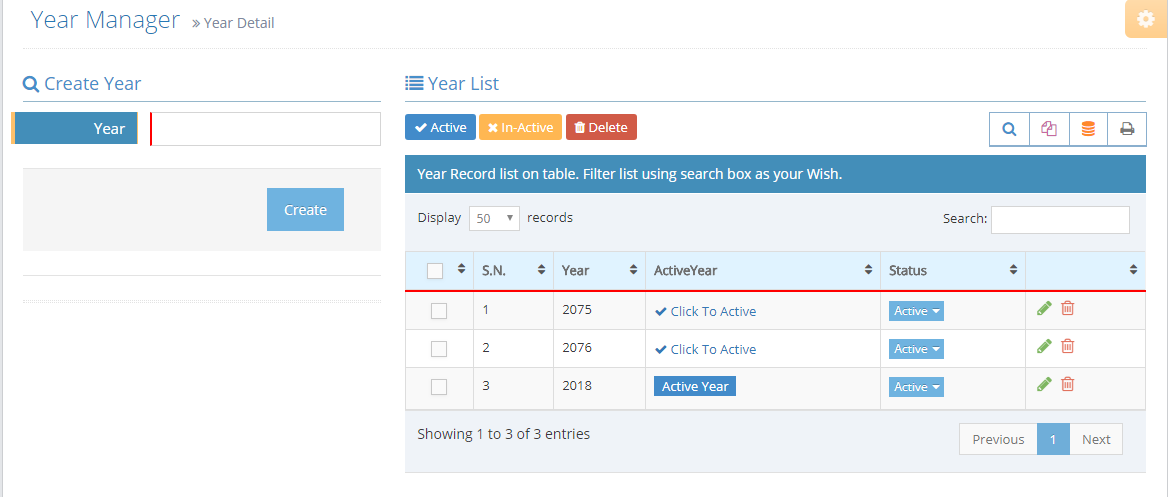Expand the Status dropdown for year 2075
The image size is (1168, 497).
point(916,311)
